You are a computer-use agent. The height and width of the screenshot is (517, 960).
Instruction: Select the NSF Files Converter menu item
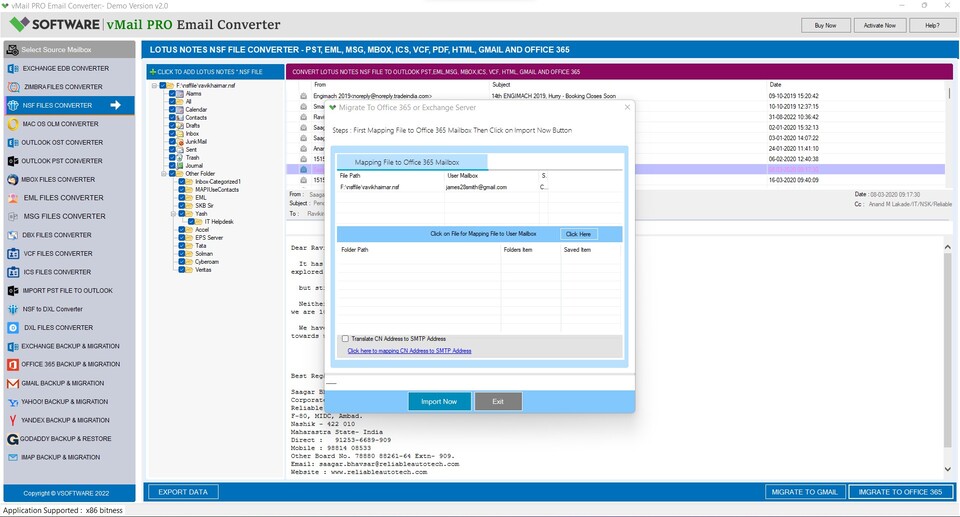pos(69,105)
